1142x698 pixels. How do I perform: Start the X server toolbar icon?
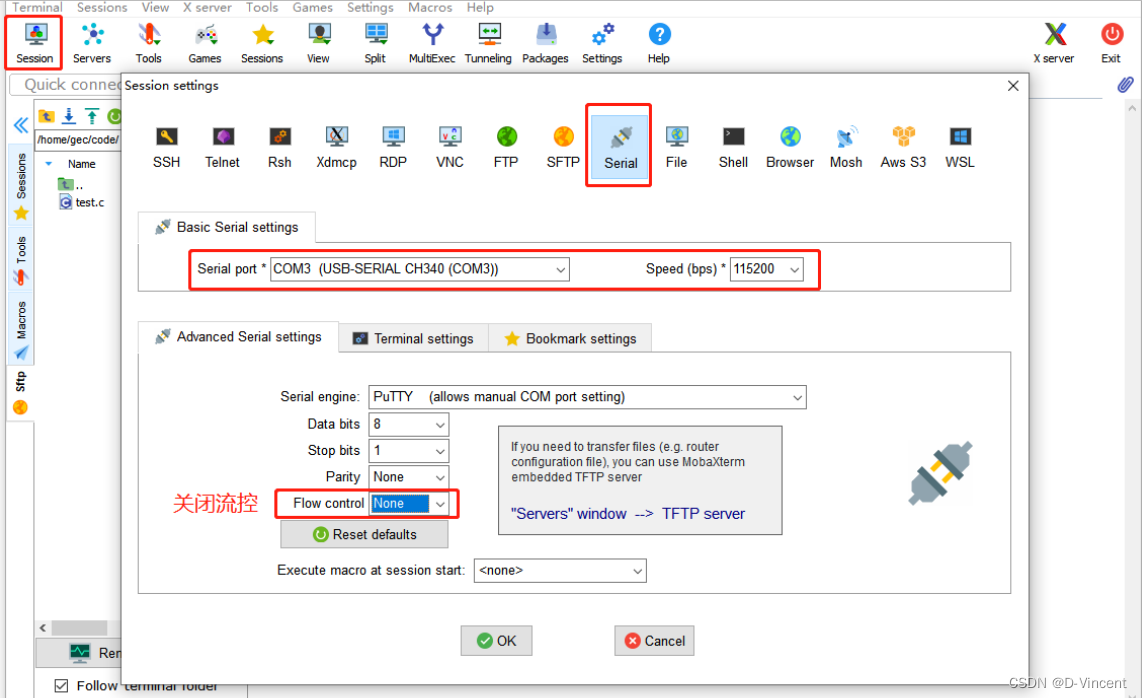[x=1054, y=43]
